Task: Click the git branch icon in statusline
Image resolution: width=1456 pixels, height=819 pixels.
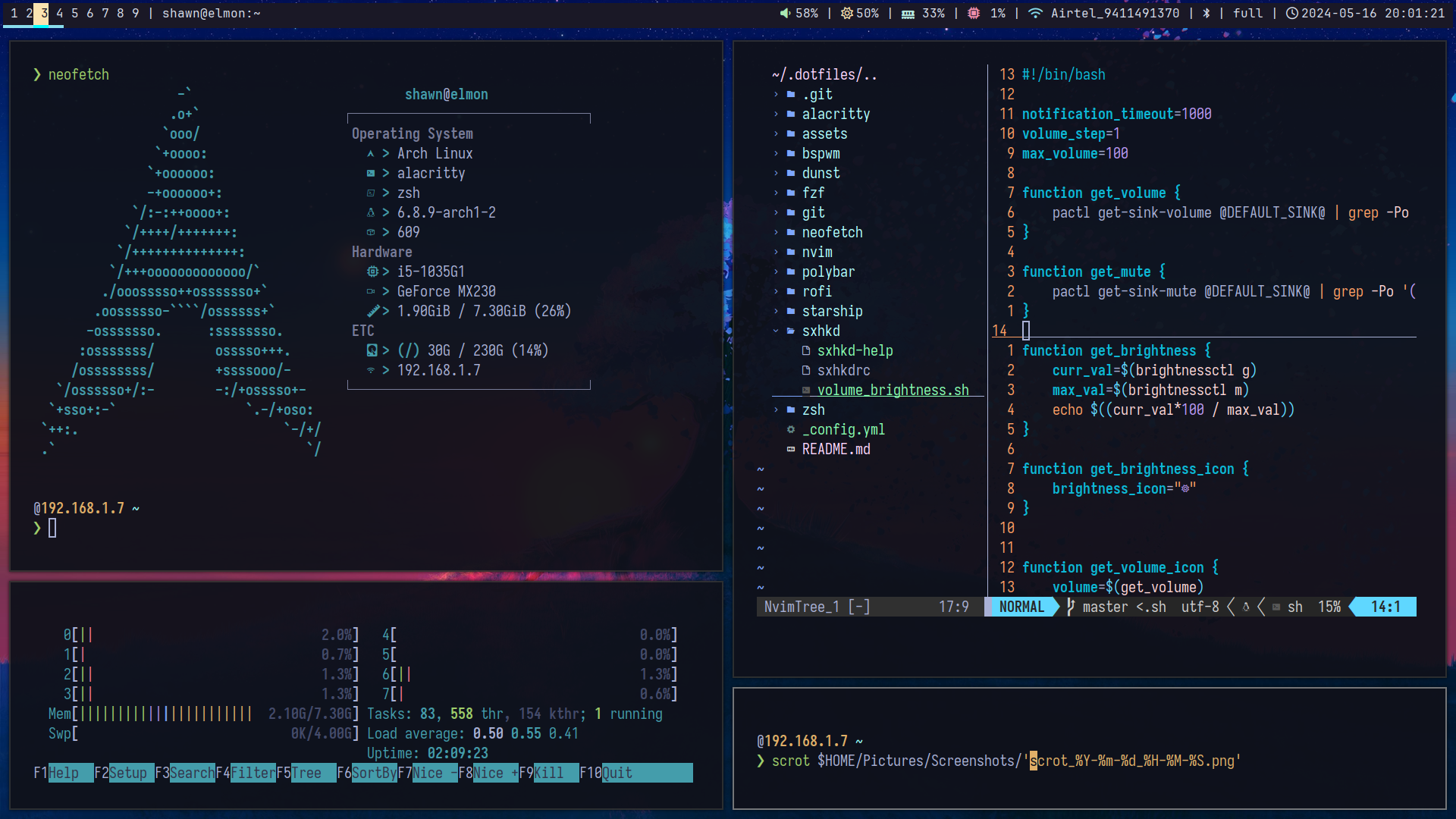Action: (1071, 607)
